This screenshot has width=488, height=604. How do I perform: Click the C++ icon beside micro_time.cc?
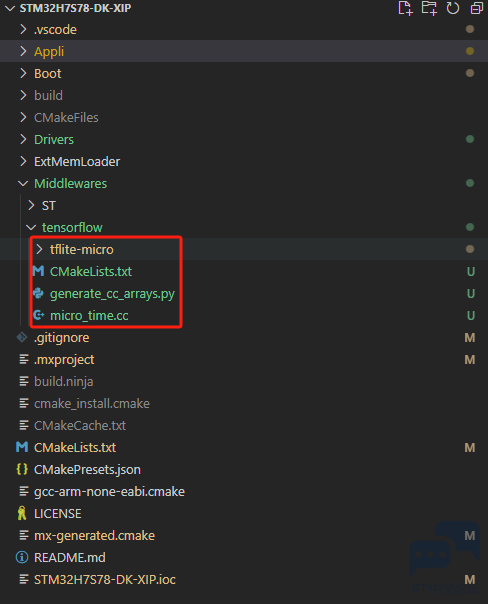click(x=38, y=315)
